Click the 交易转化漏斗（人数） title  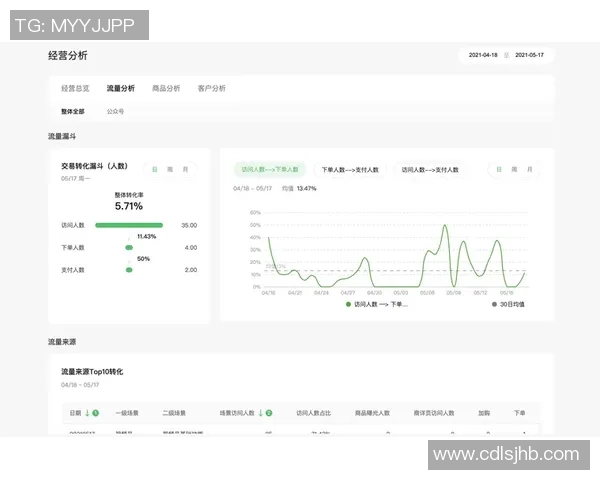95,166
